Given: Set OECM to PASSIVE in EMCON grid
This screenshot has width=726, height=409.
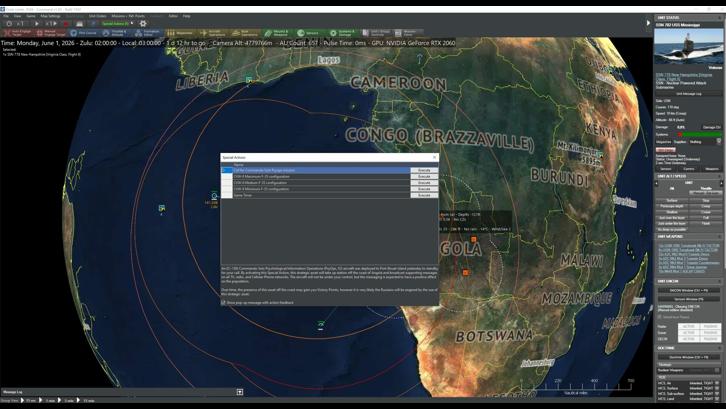Looking at the screenshot, I should click(710, 339).
